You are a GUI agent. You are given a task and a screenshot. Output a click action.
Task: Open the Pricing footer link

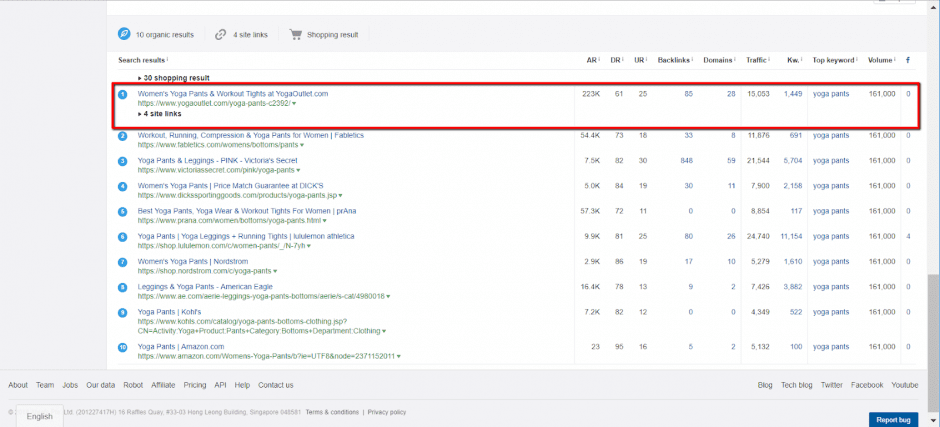tap(195, 385)
